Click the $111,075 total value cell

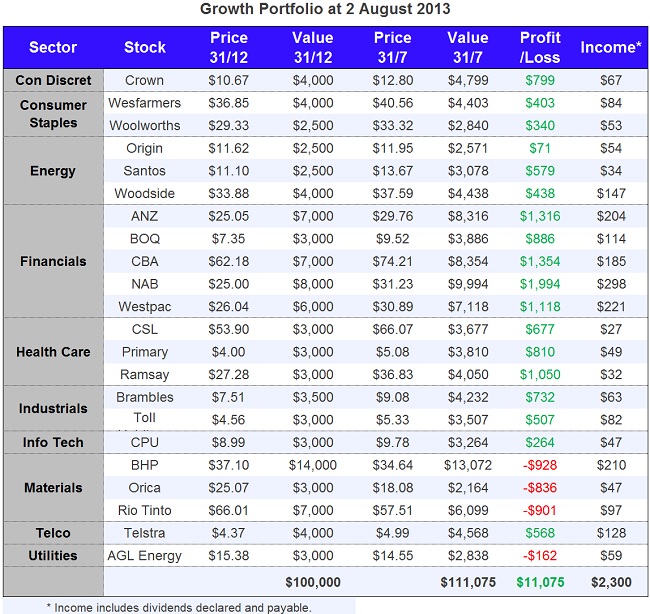(468, 581)
